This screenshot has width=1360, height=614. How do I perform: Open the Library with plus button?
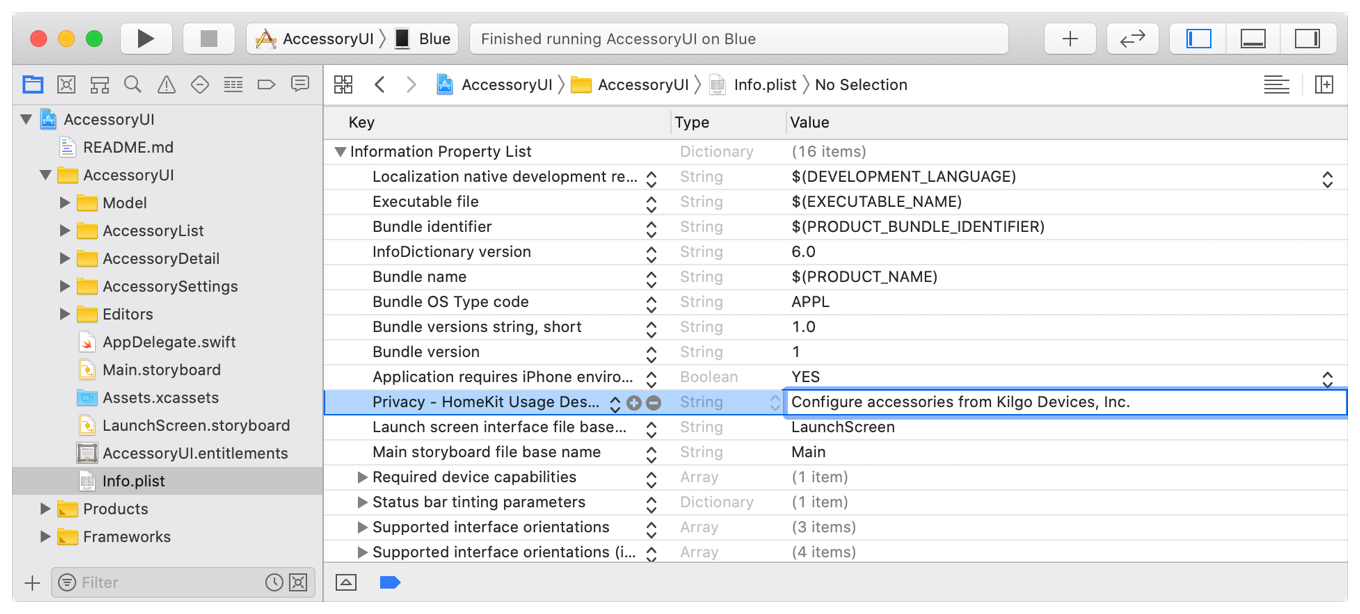click(1070, 39)
